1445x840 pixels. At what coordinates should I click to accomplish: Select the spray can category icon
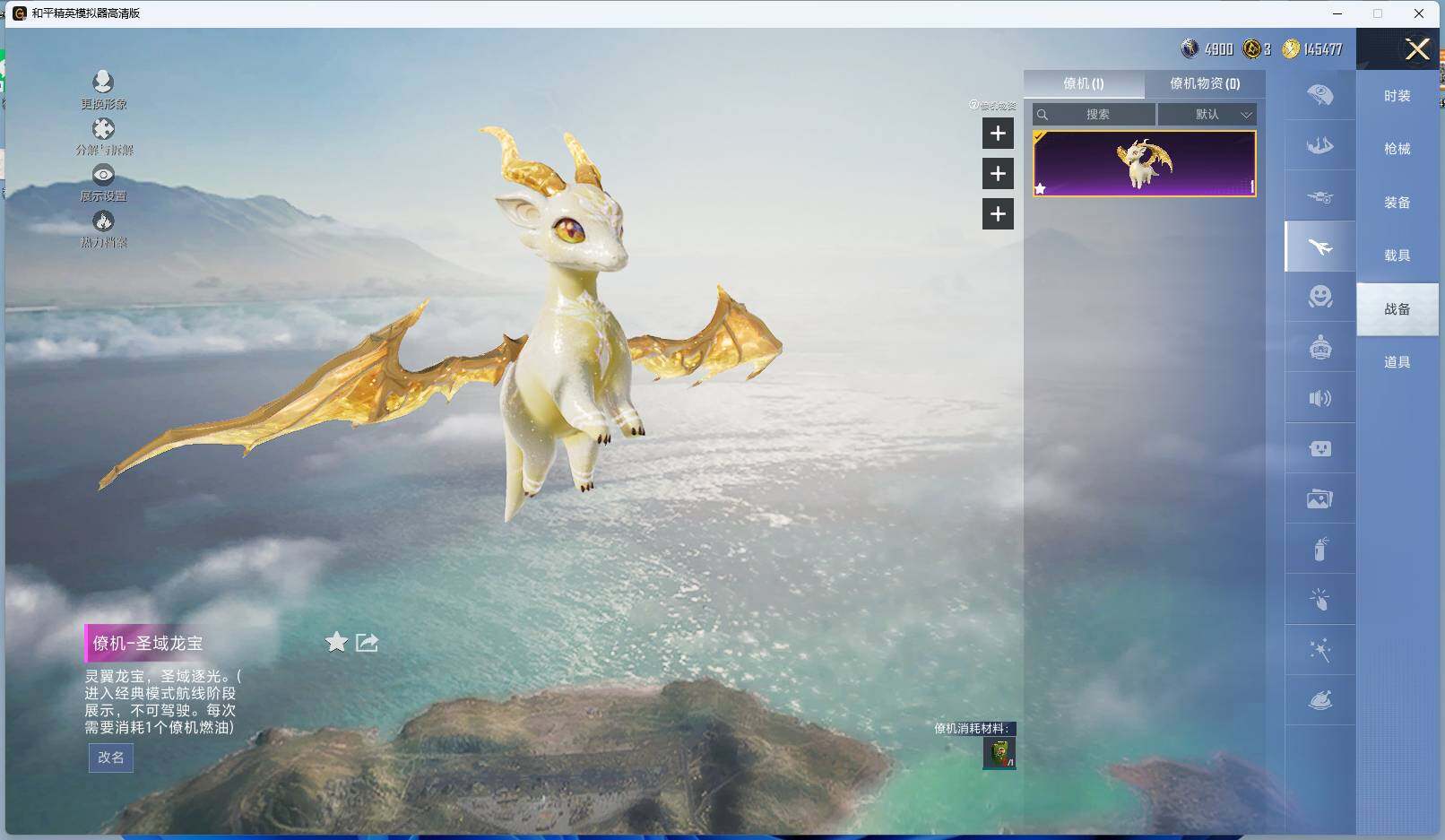click(1320, 549)
